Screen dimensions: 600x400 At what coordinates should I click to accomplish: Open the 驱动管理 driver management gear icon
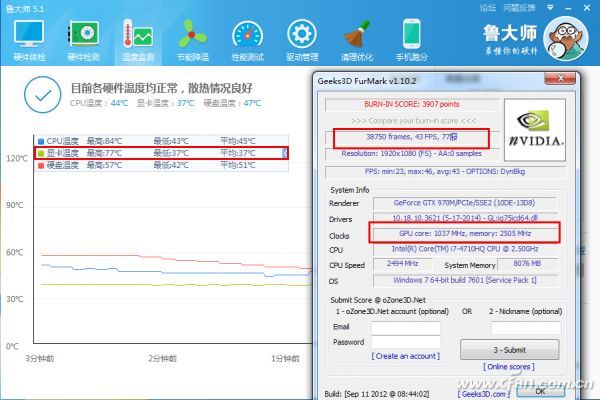pos(302,41)
